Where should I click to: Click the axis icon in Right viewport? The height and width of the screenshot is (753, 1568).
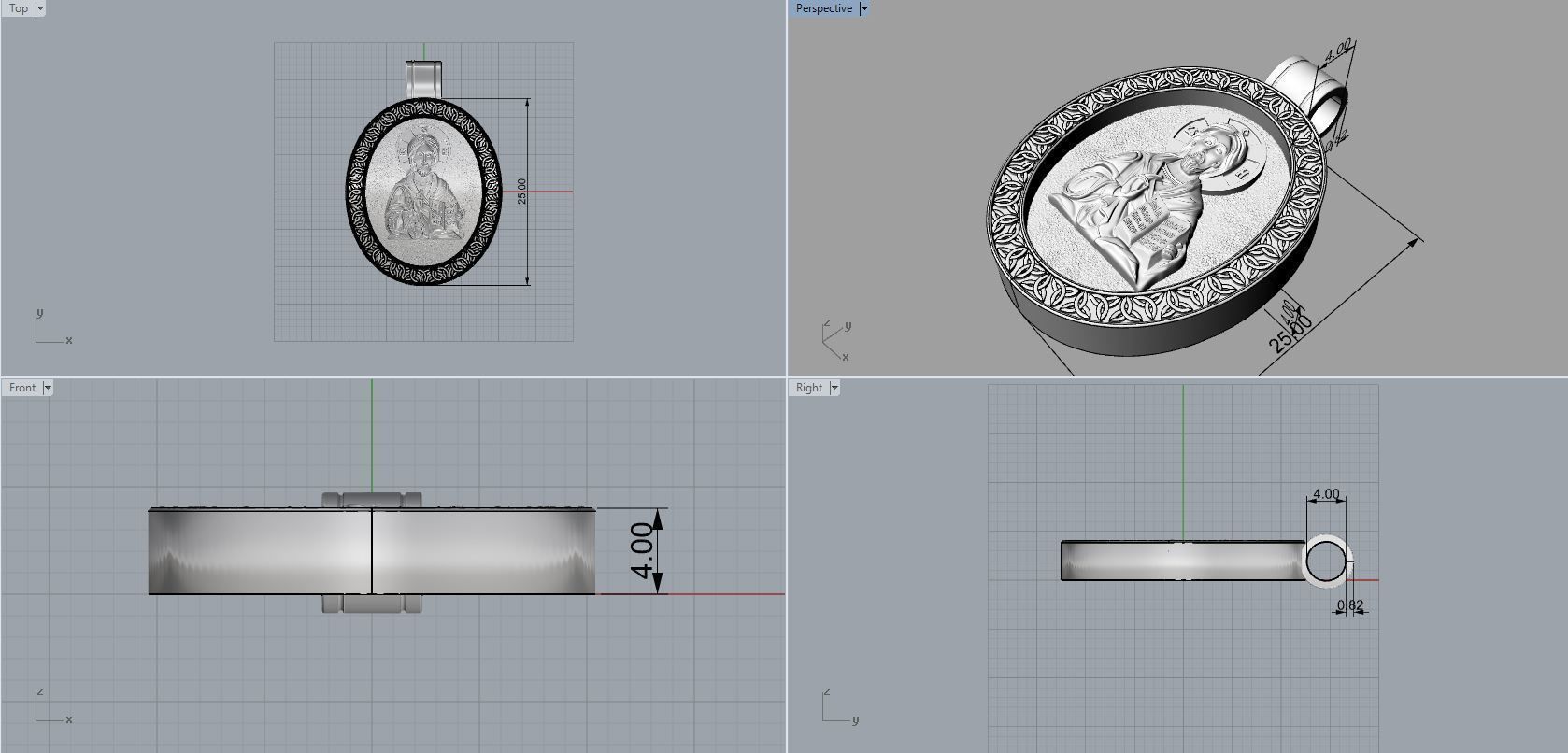tap(841, 706)
